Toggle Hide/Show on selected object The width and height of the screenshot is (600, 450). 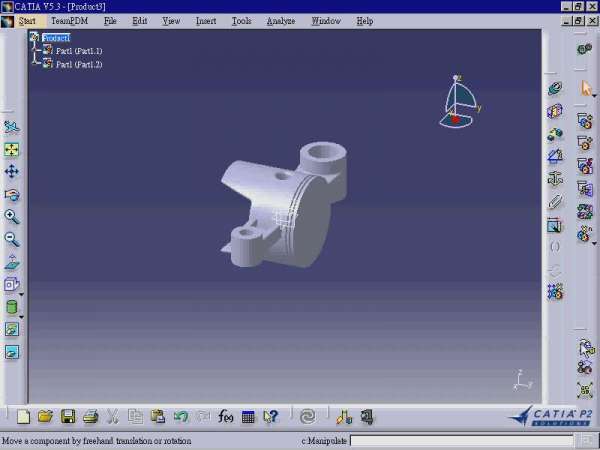pos(12,329)
